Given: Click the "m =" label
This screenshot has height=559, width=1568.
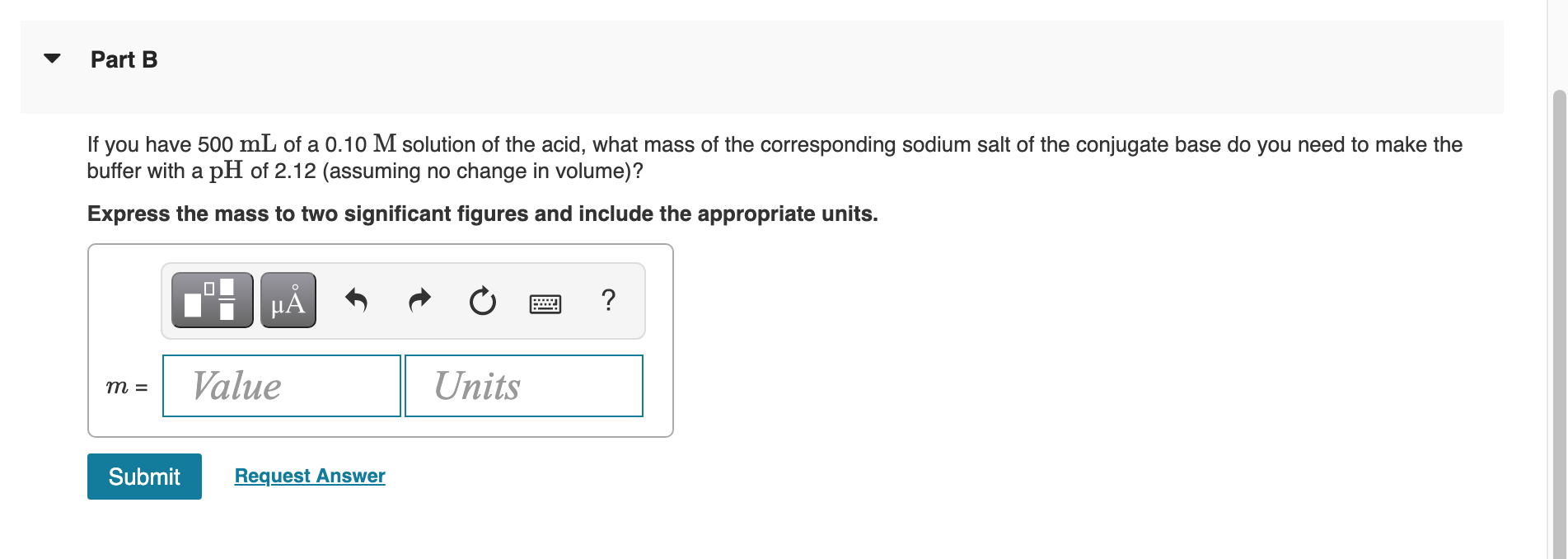Looking at the screenshot, I should (x=126, y=387).
